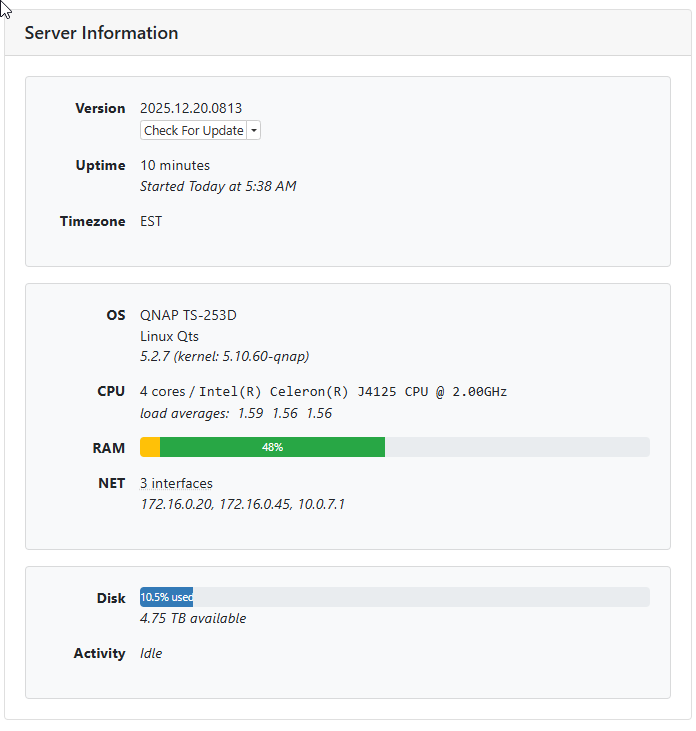Click the 4.75 TB available text
The width and height of the screenshot is (696, 731).
coord(193,618)
